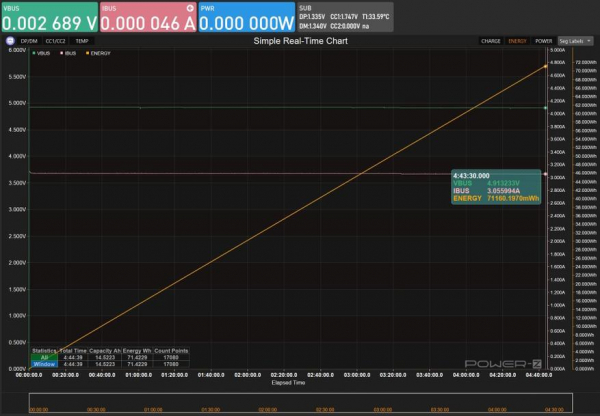Click the Count Points value in the Window row

click(x=171, y=364)
